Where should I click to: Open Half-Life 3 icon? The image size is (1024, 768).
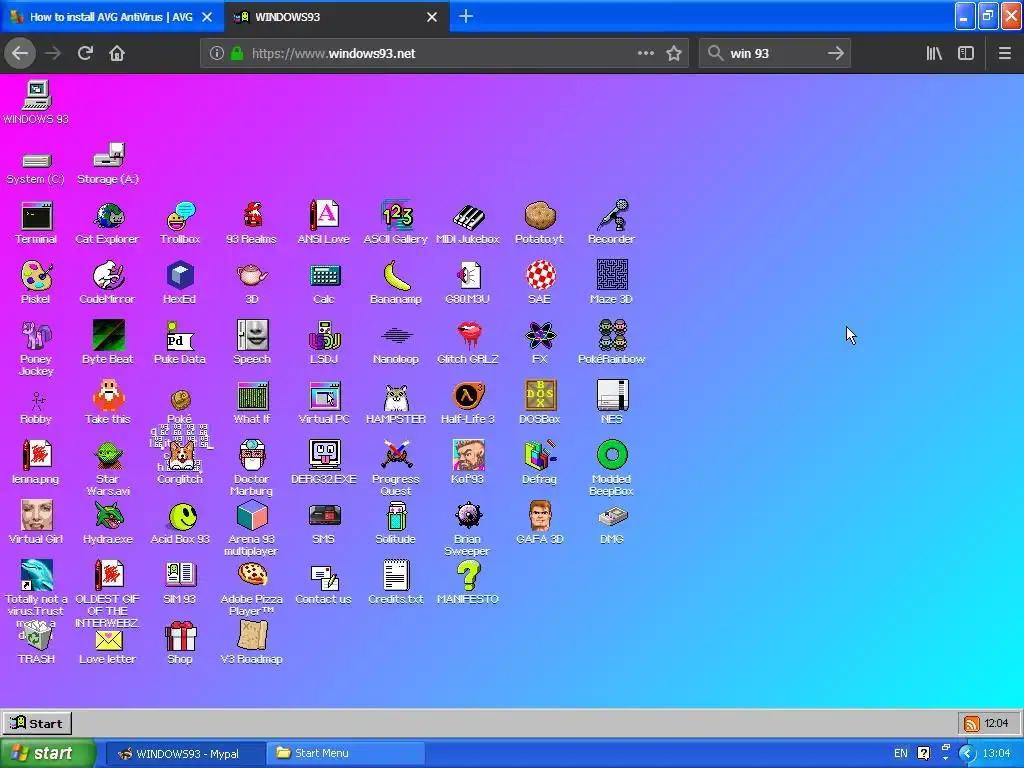468,402
